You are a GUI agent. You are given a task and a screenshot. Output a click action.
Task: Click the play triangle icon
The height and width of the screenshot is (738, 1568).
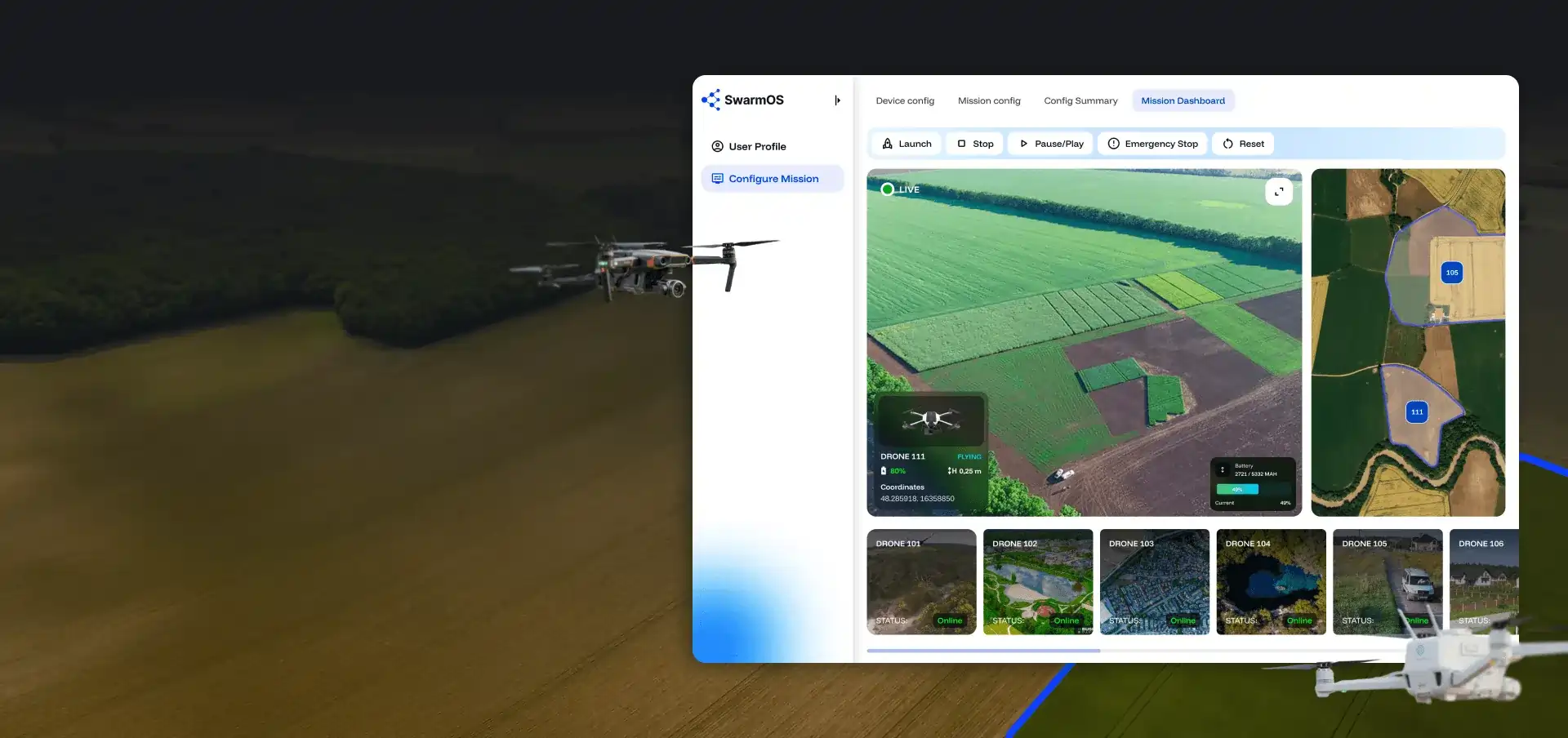(1023, 144)
